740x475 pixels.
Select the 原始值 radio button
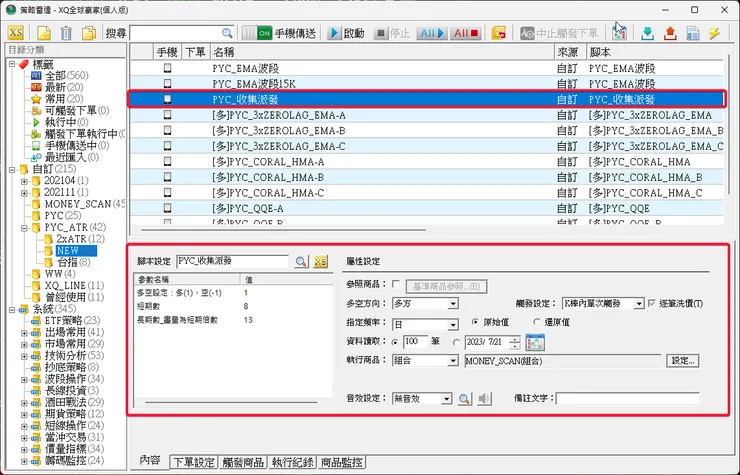tap(475, 322)
